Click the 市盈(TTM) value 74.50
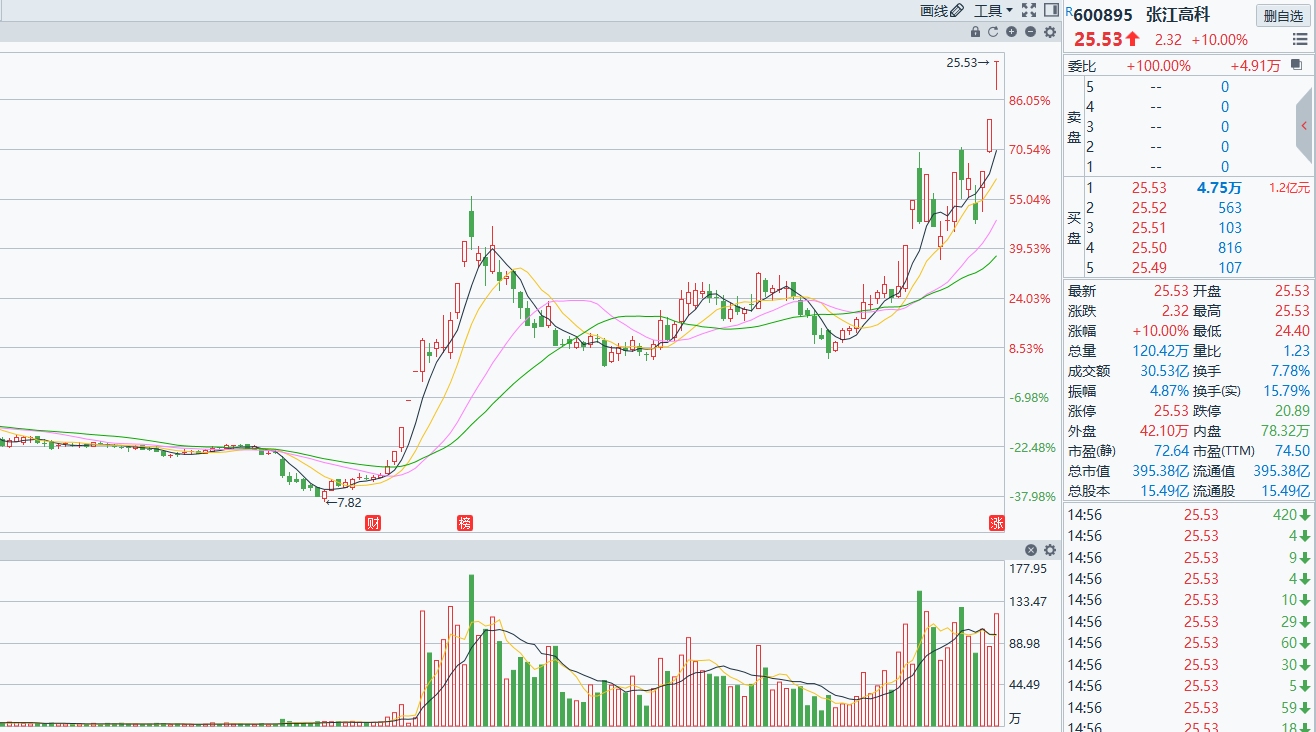This screenshot has width=1316, height=732. click(1290, 451)
